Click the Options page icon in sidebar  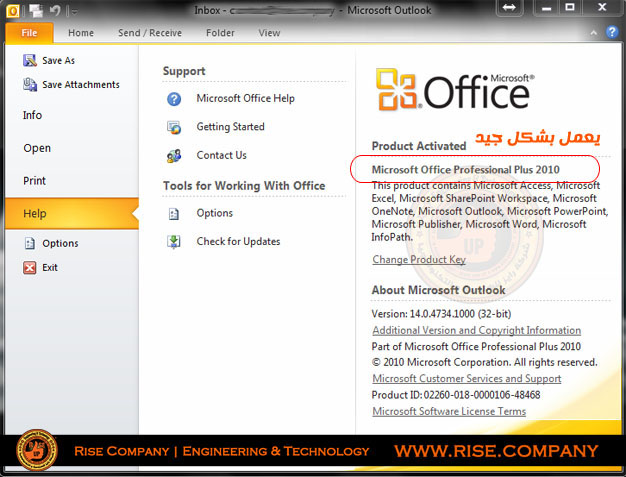coord(30,243)
